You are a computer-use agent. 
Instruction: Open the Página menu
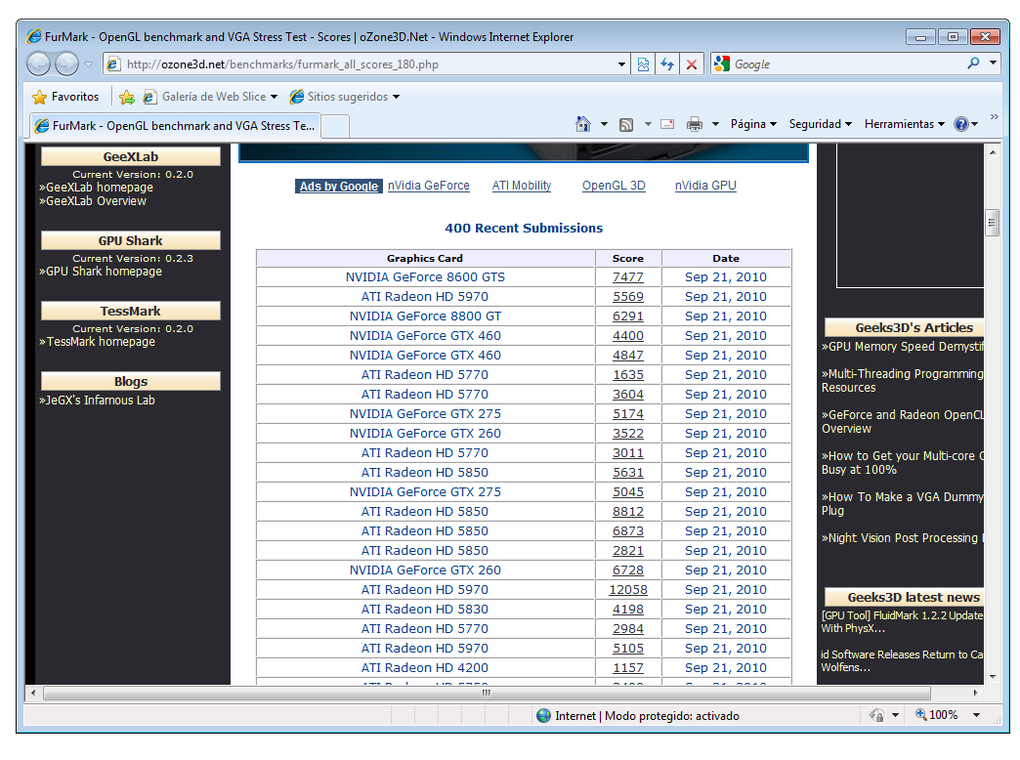pyautogui.click(x=753, y=124)
